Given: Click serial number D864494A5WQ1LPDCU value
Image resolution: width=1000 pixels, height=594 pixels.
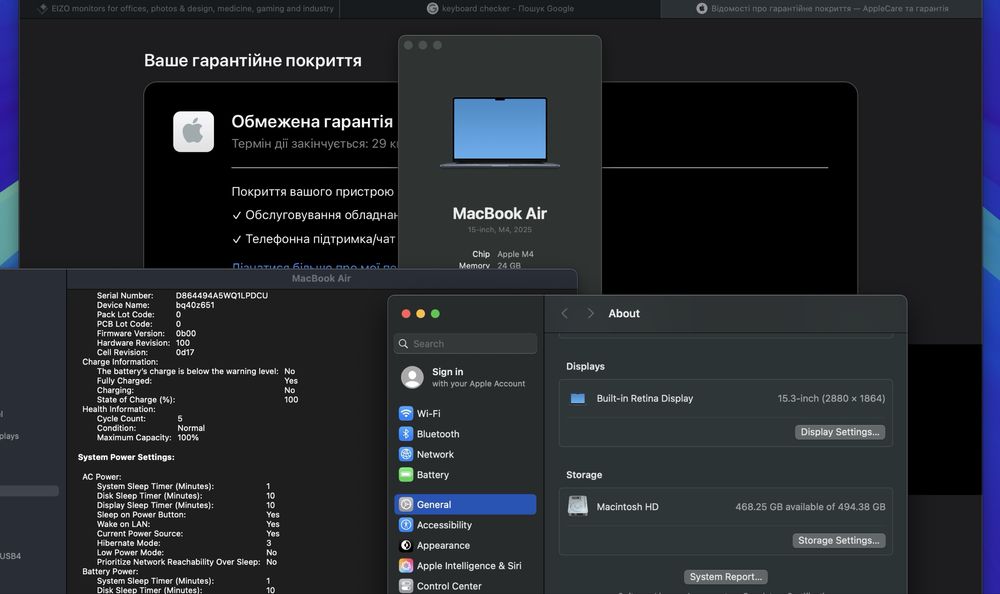Looking at the screenshot, I should (222, 295).
